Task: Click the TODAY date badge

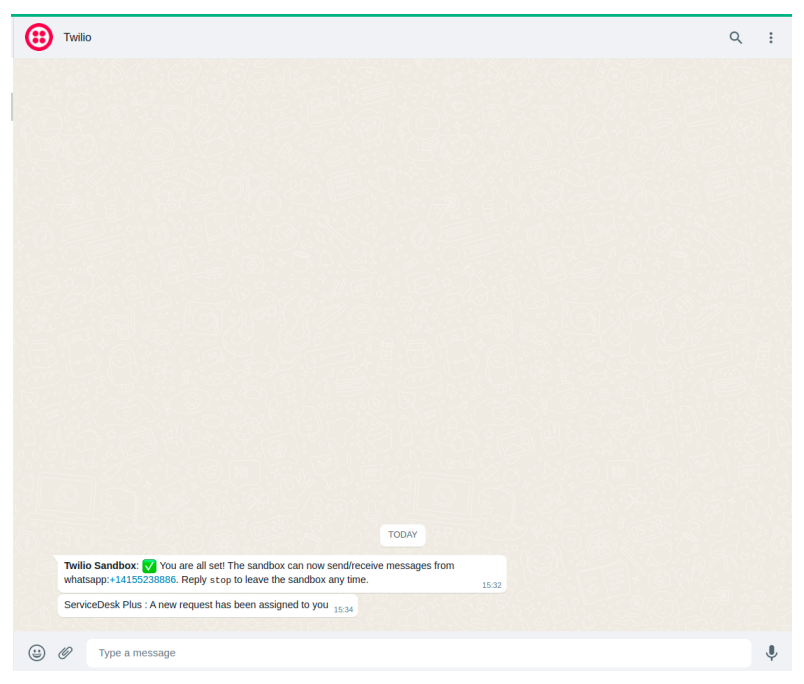Action: coord(402,535)
